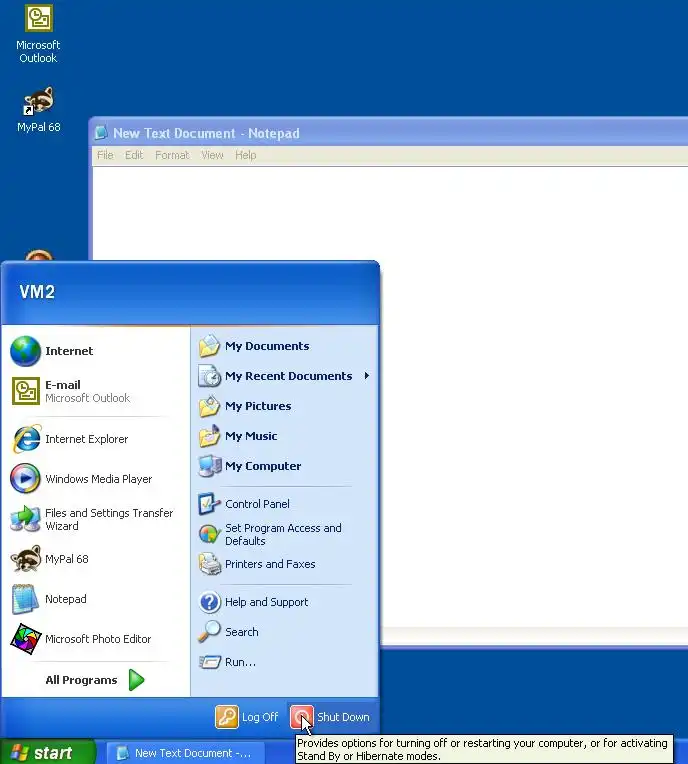Screen dimensions: 688x764
Task: Click the My Computer label
Action: 263,466
